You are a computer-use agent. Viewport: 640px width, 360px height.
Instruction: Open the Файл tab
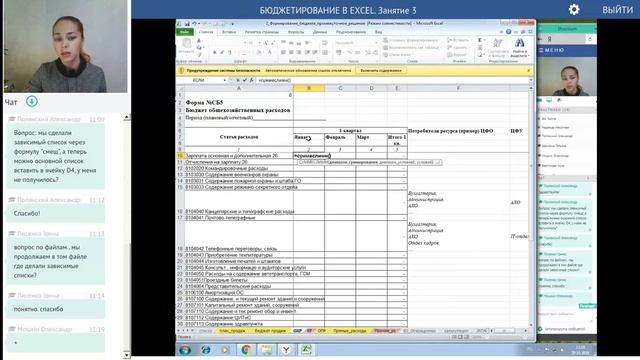click(184, 32)
